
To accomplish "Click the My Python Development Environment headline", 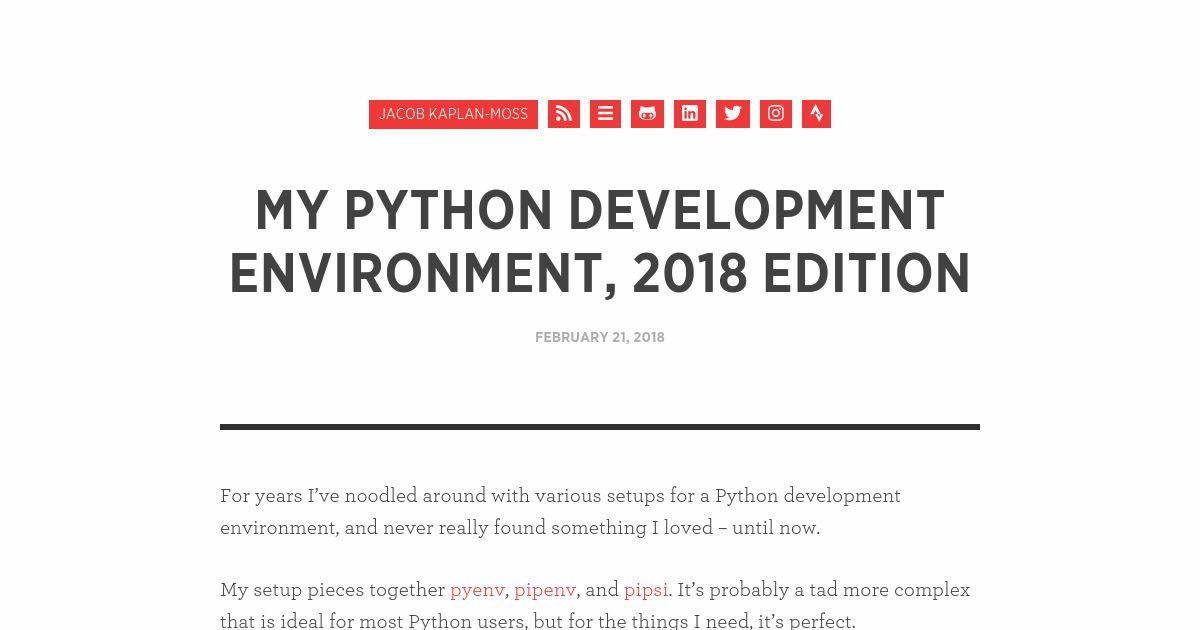I will [x=600, y=242].
